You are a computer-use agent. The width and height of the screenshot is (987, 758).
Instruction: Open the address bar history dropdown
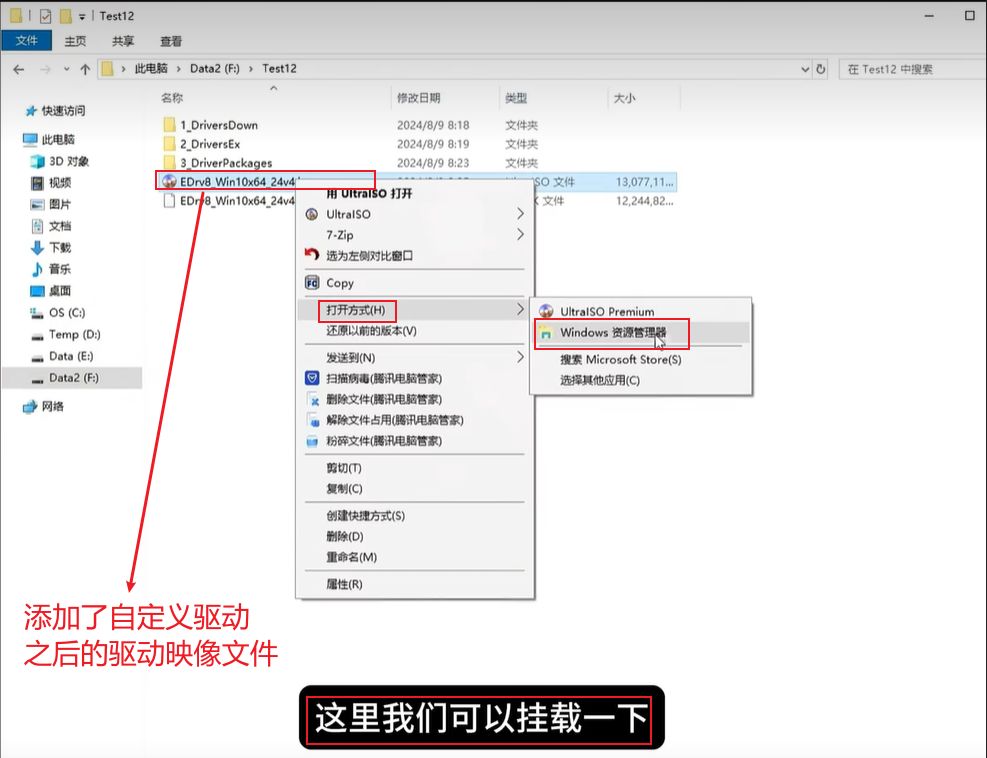tap(805, 69)
